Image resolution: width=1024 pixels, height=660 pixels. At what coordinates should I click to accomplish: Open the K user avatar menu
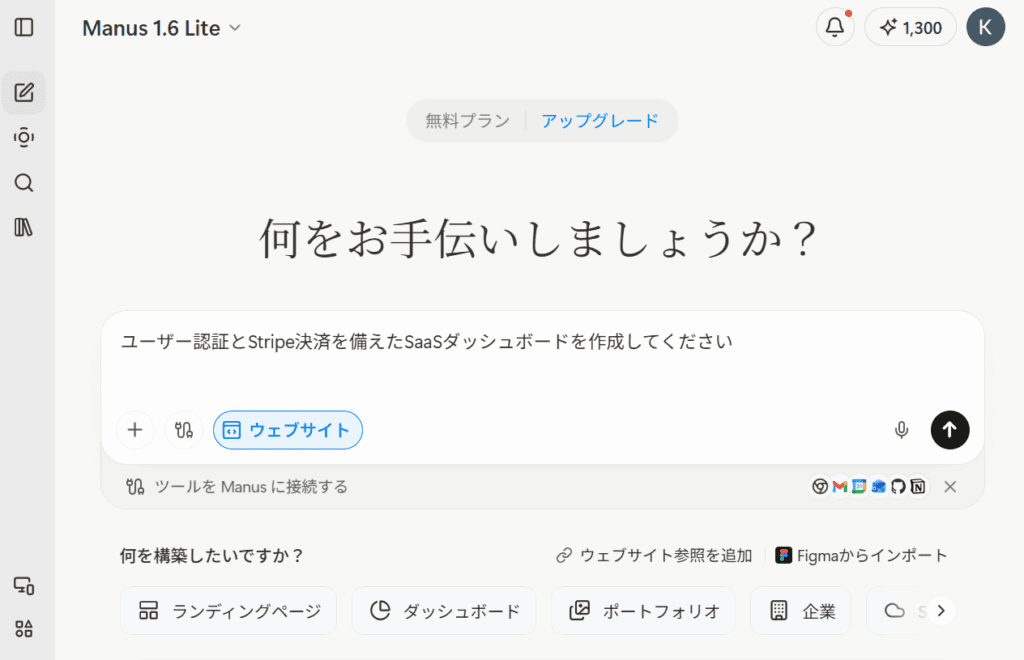pyautogui.click(x=985, y=28)
